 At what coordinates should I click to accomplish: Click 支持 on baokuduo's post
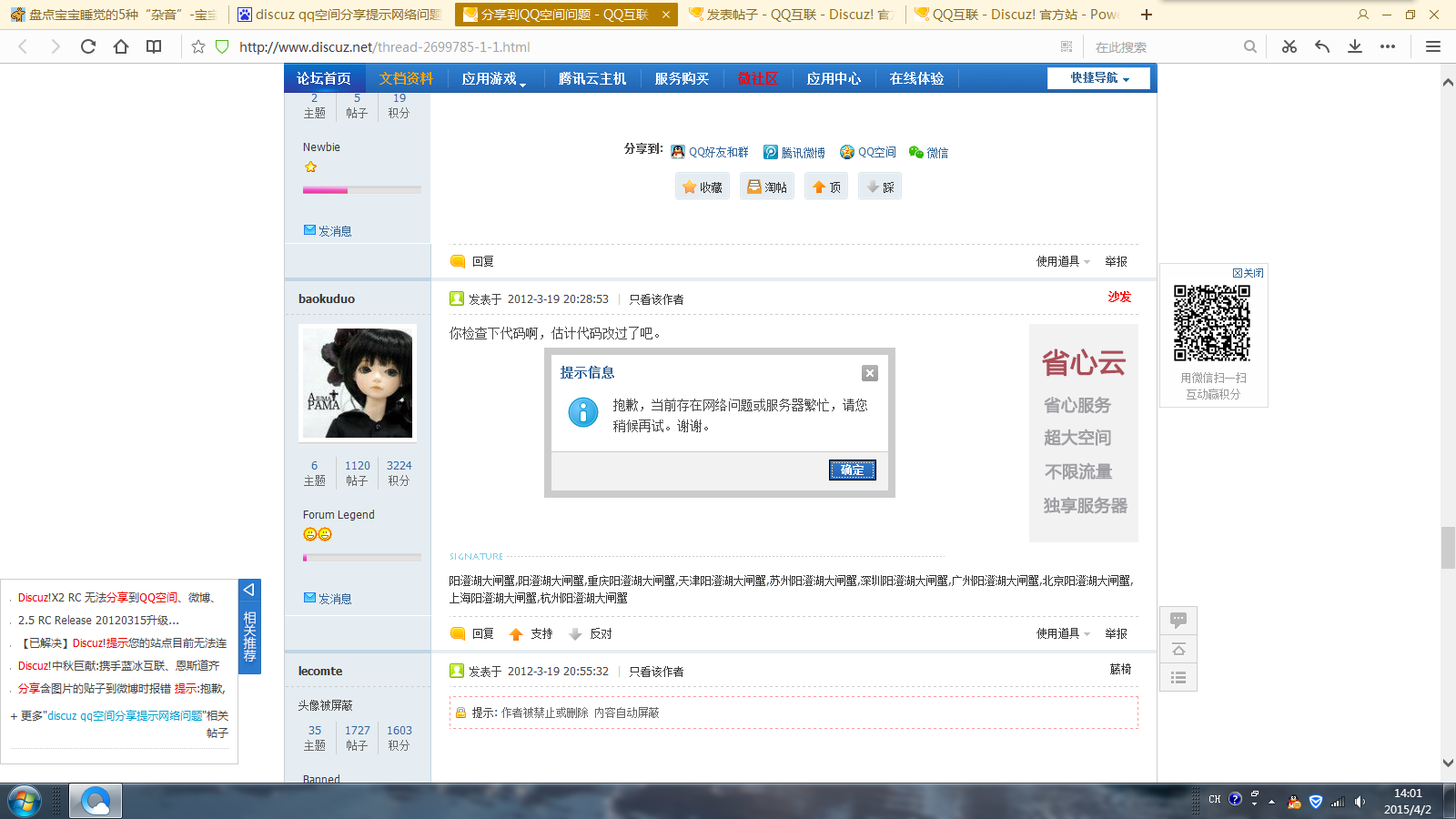coord(531,633)
